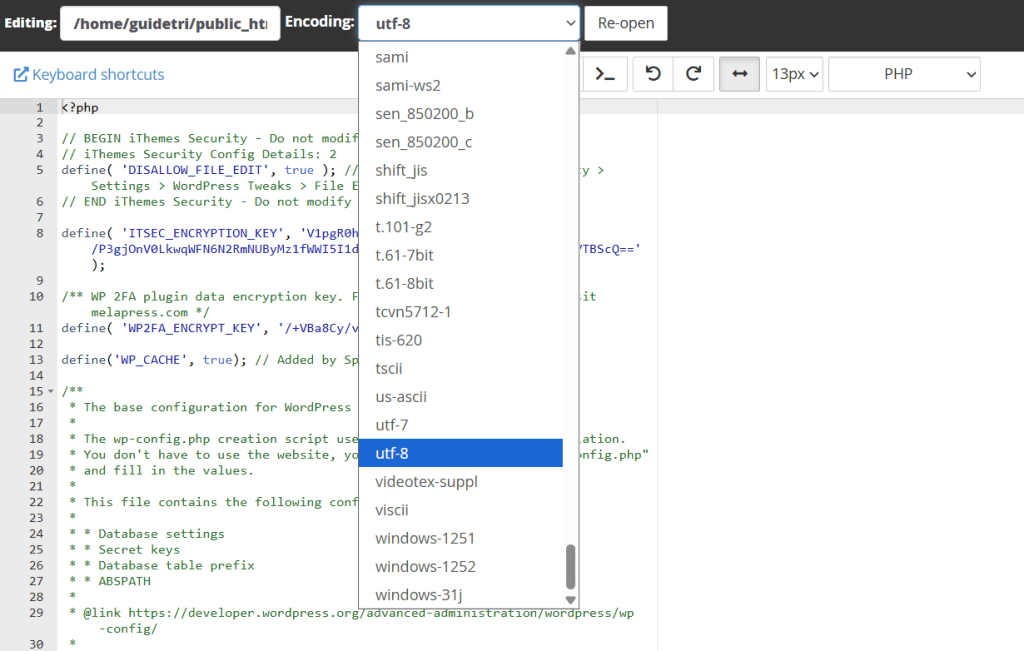Open the PHP language mode dropdown
Image resolution: width=1024 pixels, height=651 pixels.
tap(904, 74)
